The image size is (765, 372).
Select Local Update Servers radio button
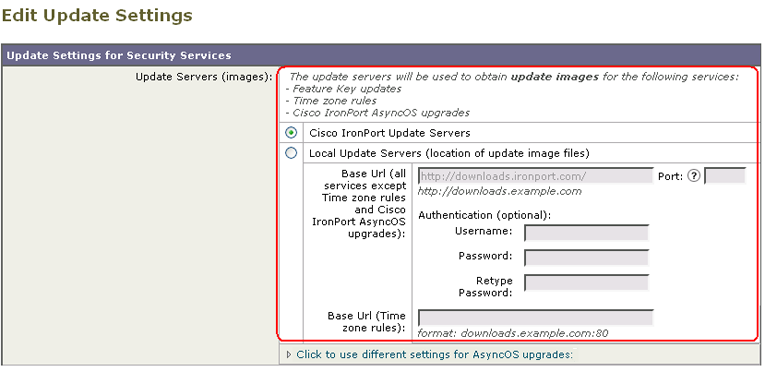coord(291,153)
